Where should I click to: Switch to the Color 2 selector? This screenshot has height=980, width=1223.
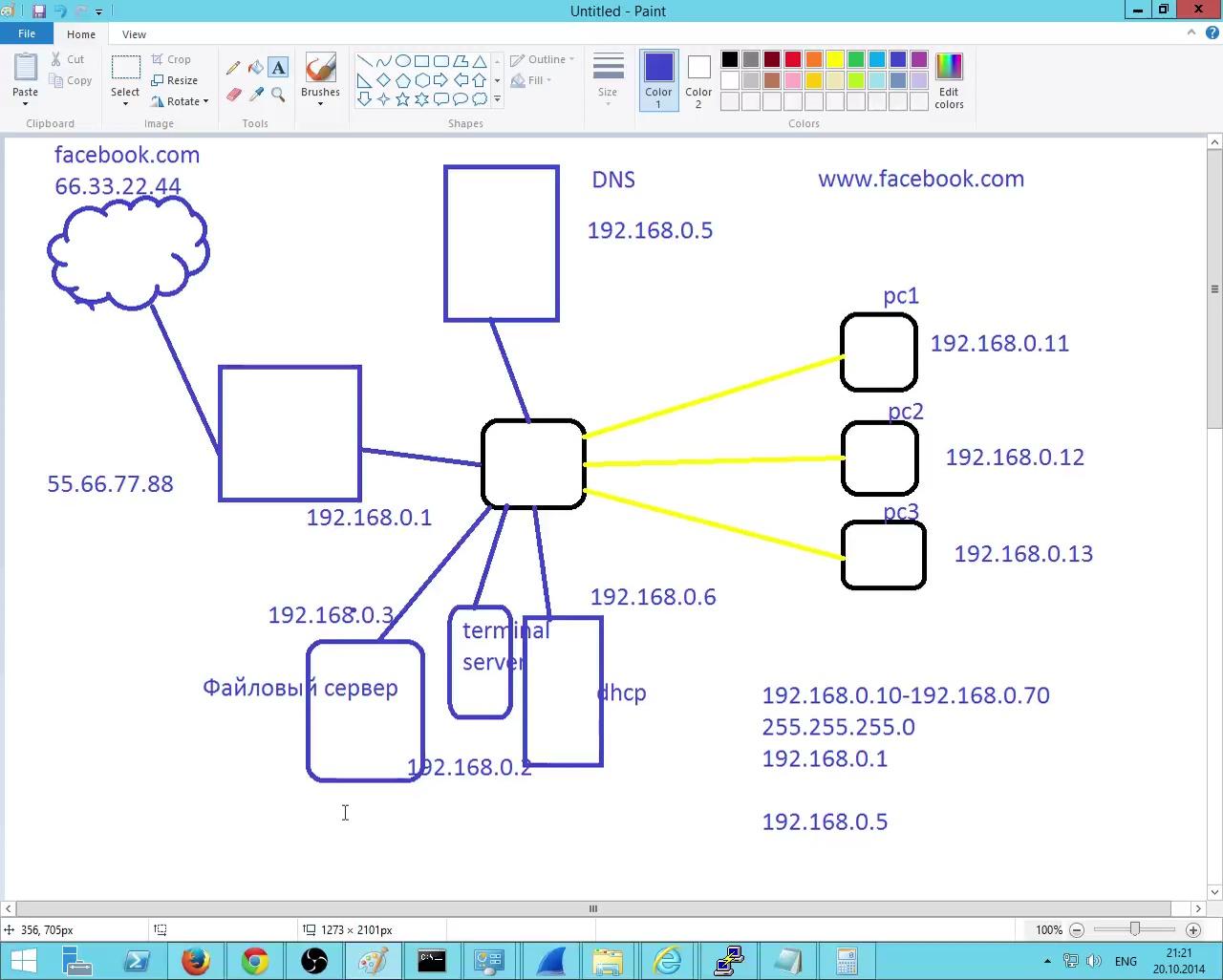(698, 80)
